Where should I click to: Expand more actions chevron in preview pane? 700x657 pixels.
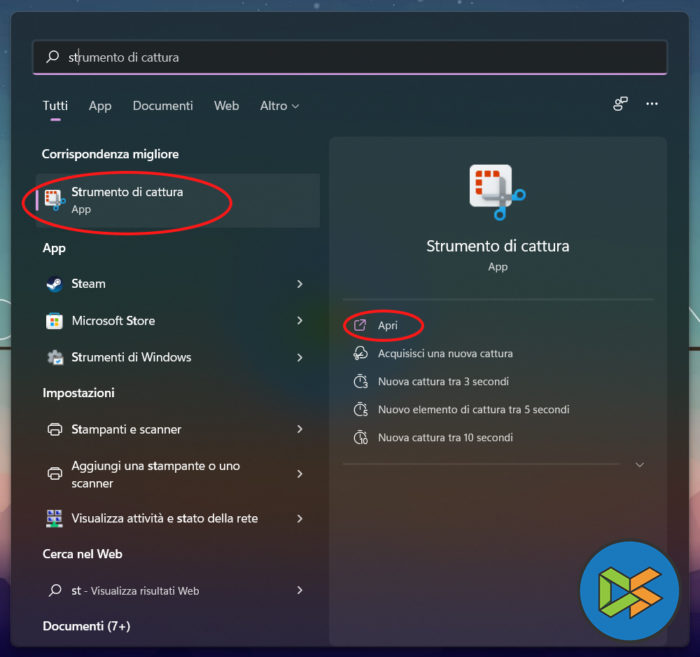[640, 465]
